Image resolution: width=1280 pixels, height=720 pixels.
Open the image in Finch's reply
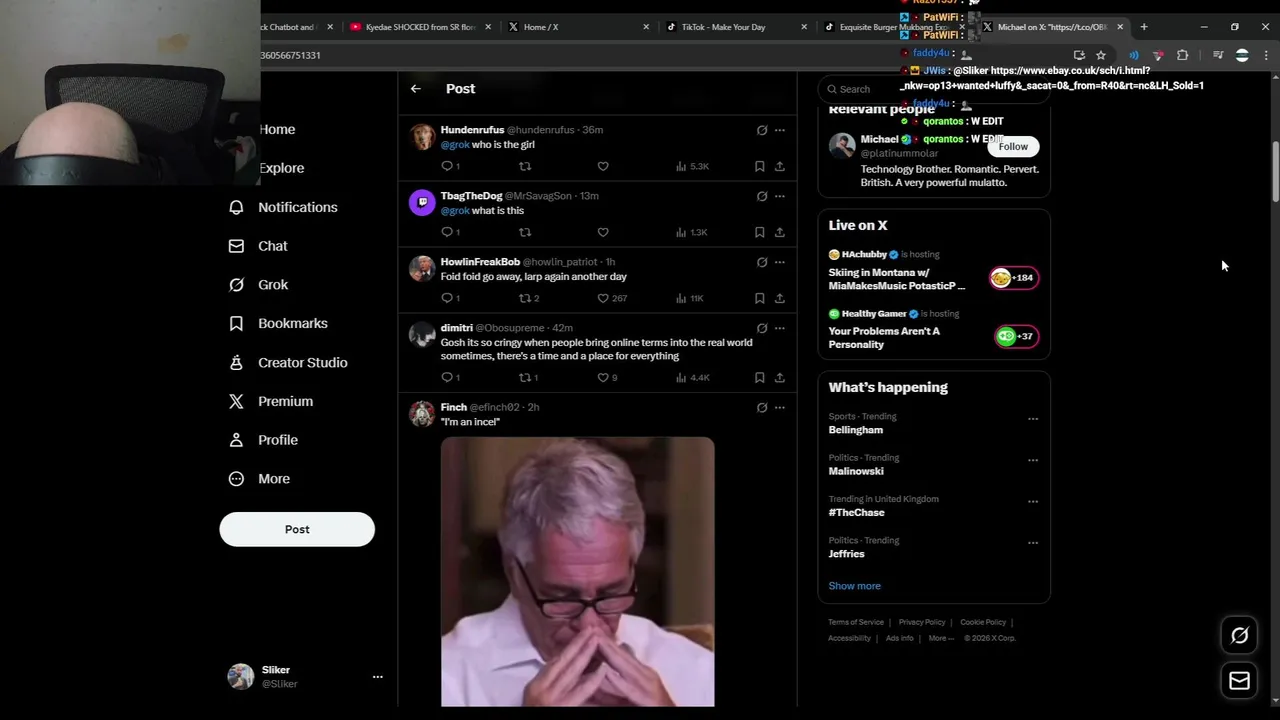click(578, 571)
